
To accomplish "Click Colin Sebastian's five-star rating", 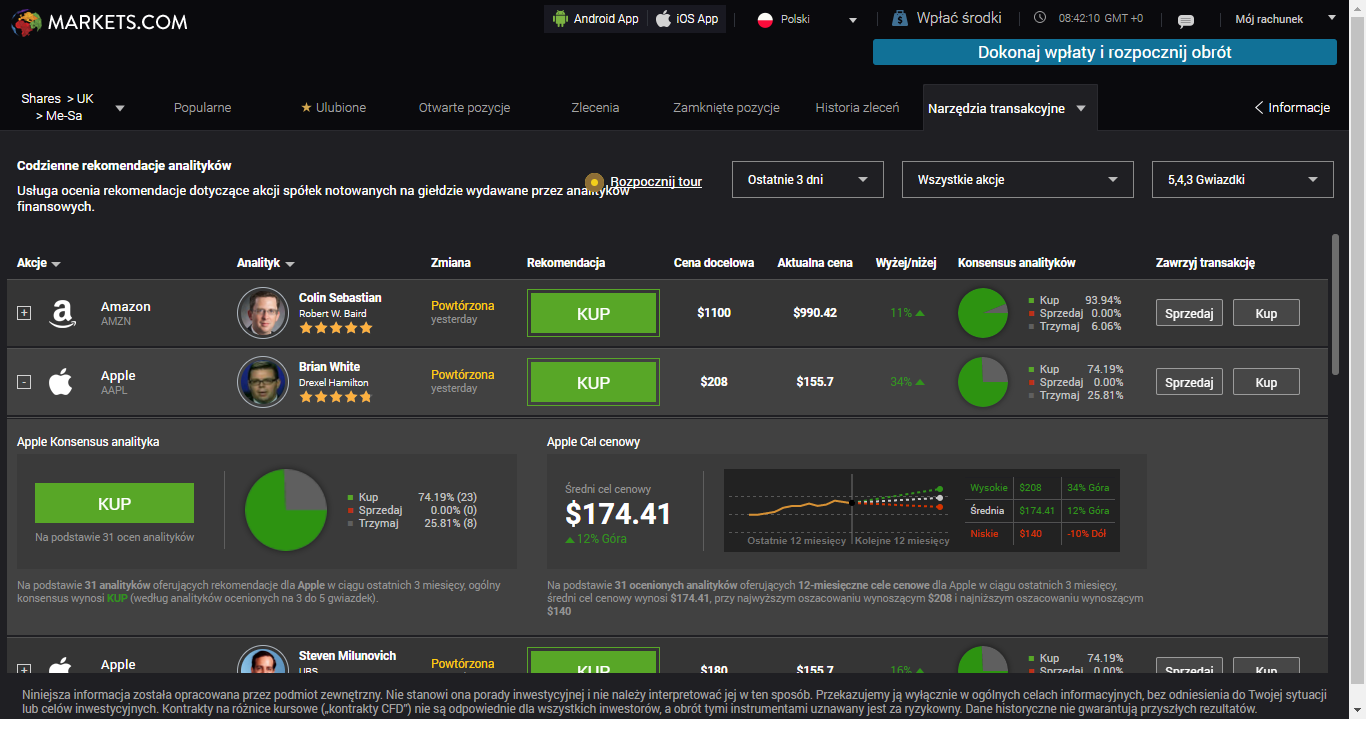I will click(x=336, y=328).
